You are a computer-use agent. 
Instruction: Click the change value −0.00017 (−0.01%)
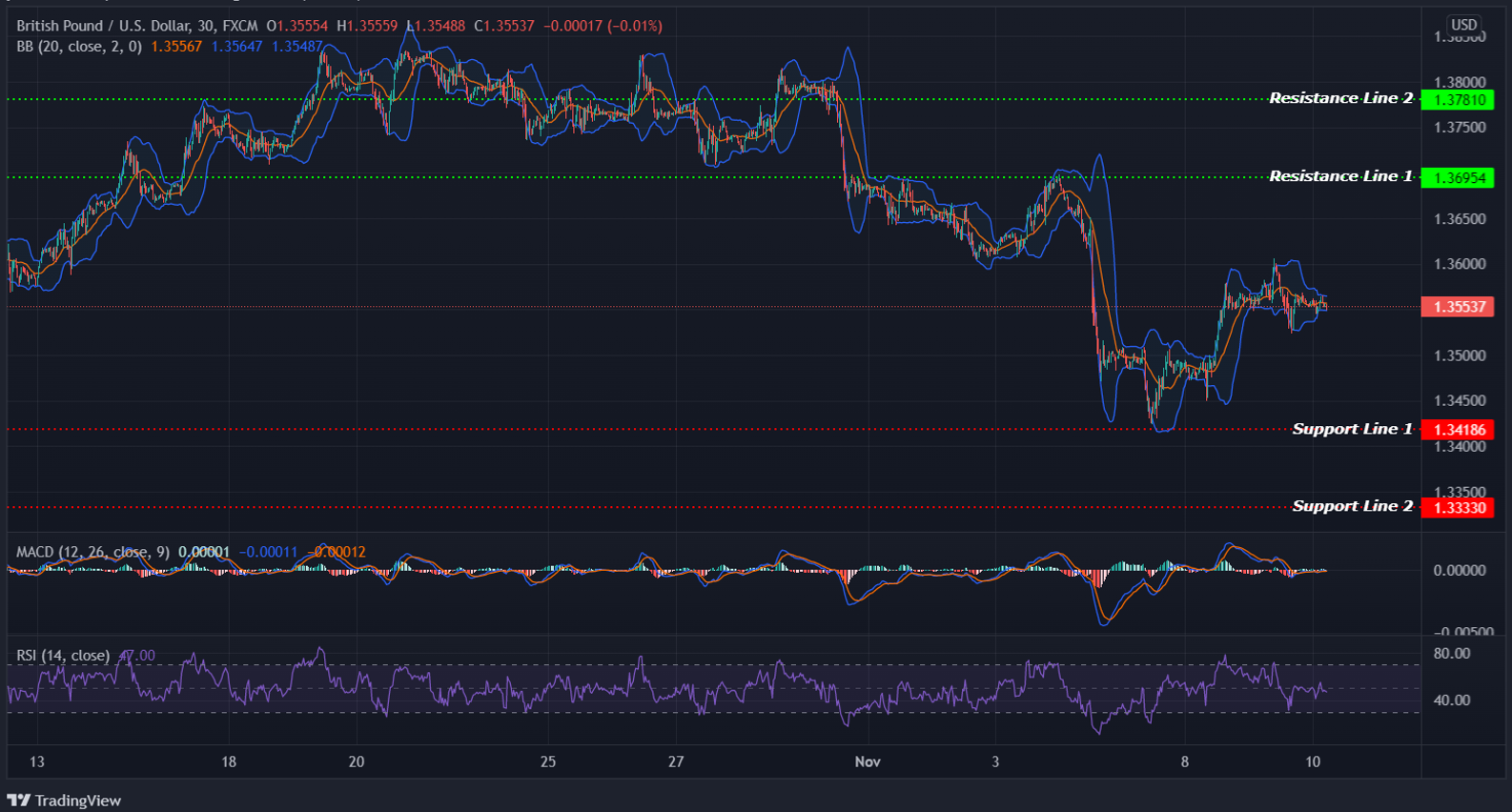603,26
